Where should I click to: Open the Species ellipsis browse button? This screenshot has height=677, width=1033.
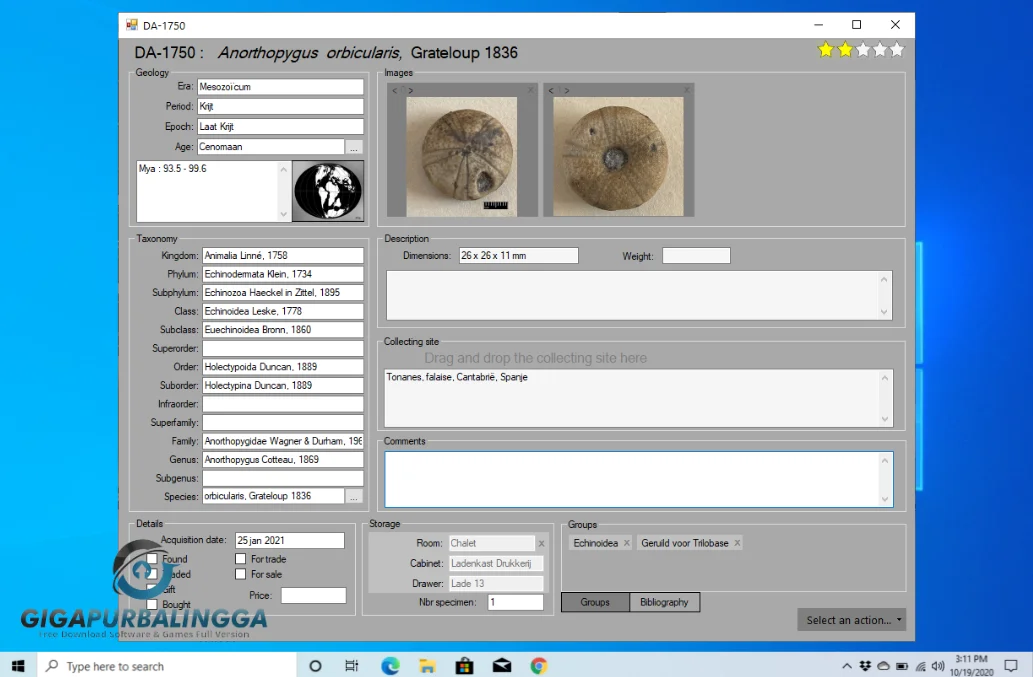(x=354, y=497)
